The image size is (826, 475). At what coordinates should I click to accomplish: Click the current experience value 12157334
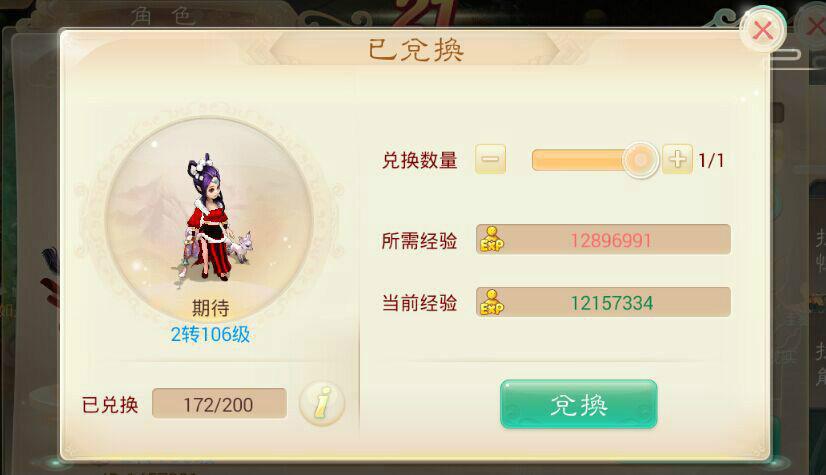[612, 303]
